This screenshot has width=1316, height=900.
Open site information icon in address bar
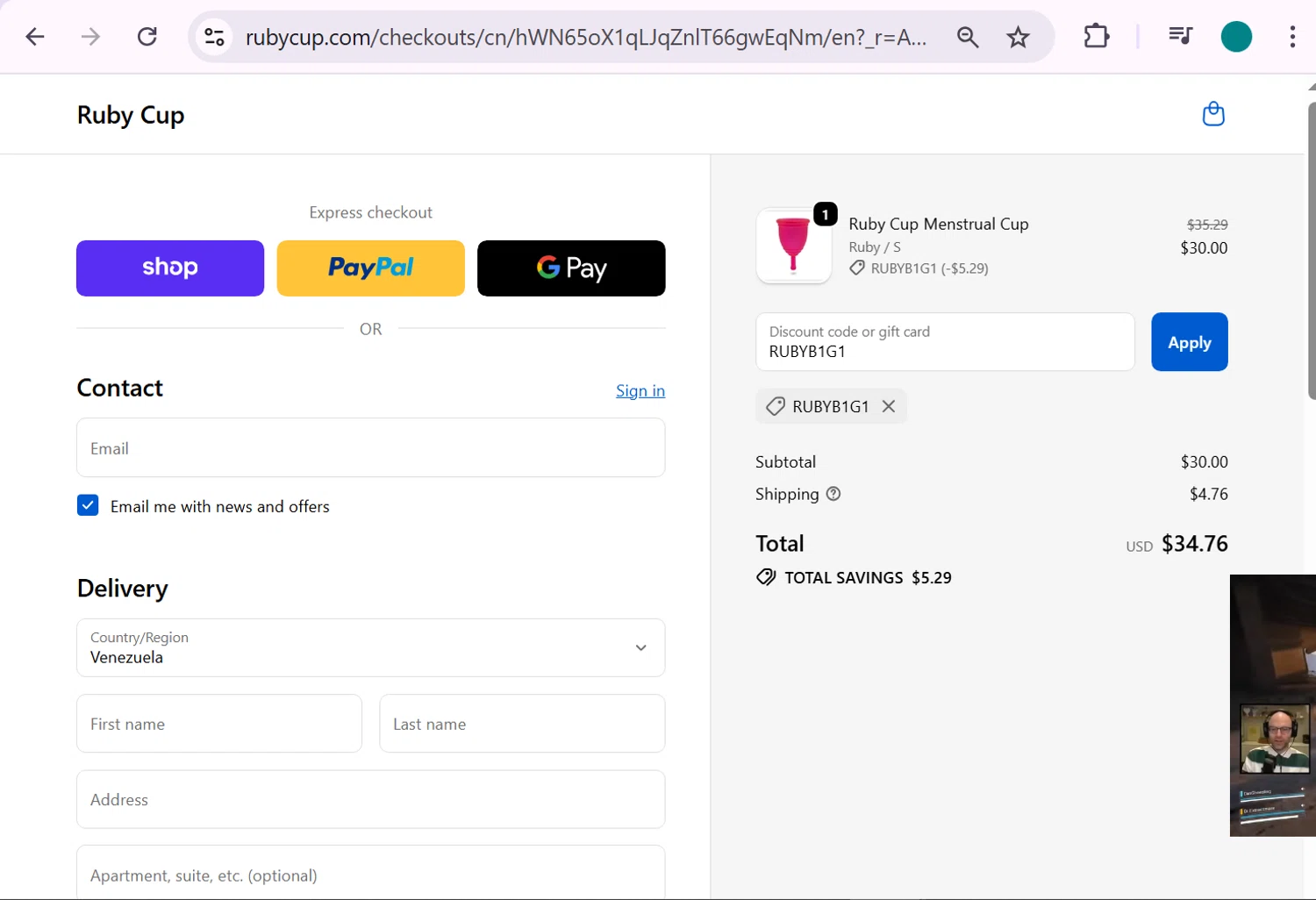pyautogui.click(x=215, y=37)
